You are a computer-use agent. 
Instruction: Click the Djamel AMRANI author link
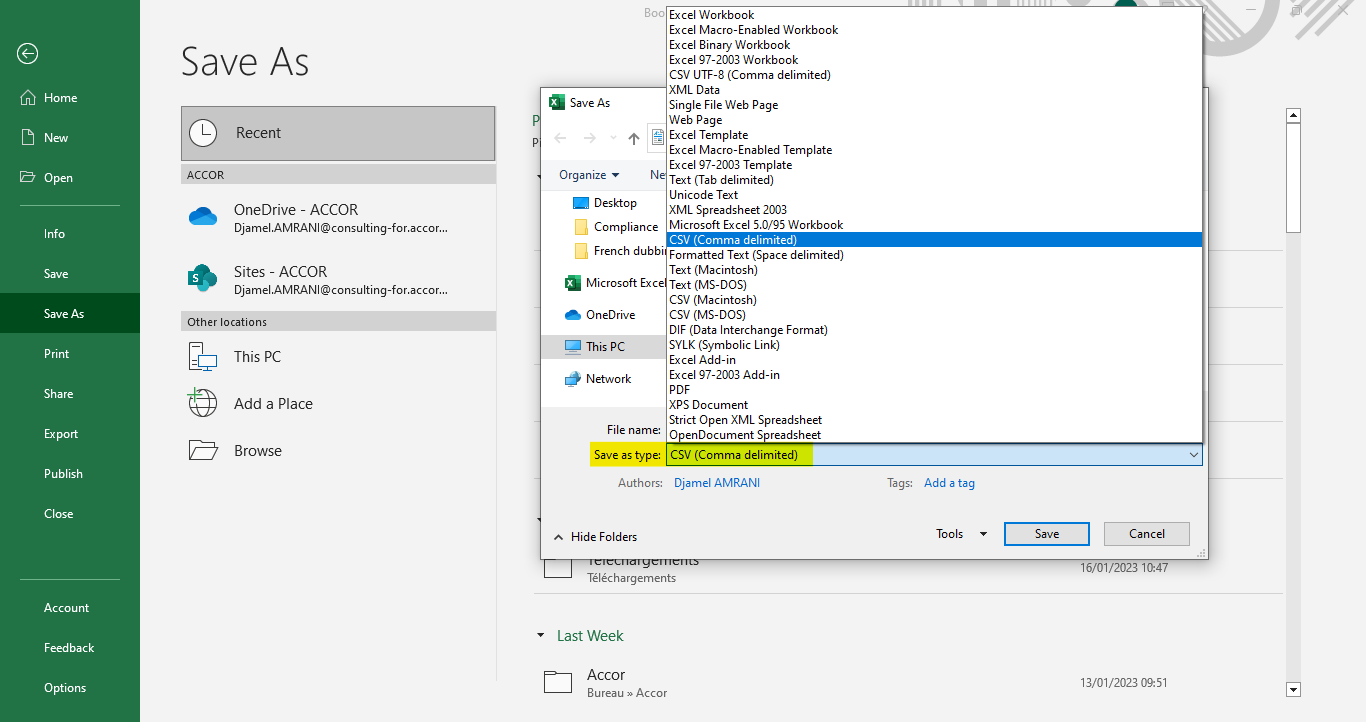coord(717,483)
